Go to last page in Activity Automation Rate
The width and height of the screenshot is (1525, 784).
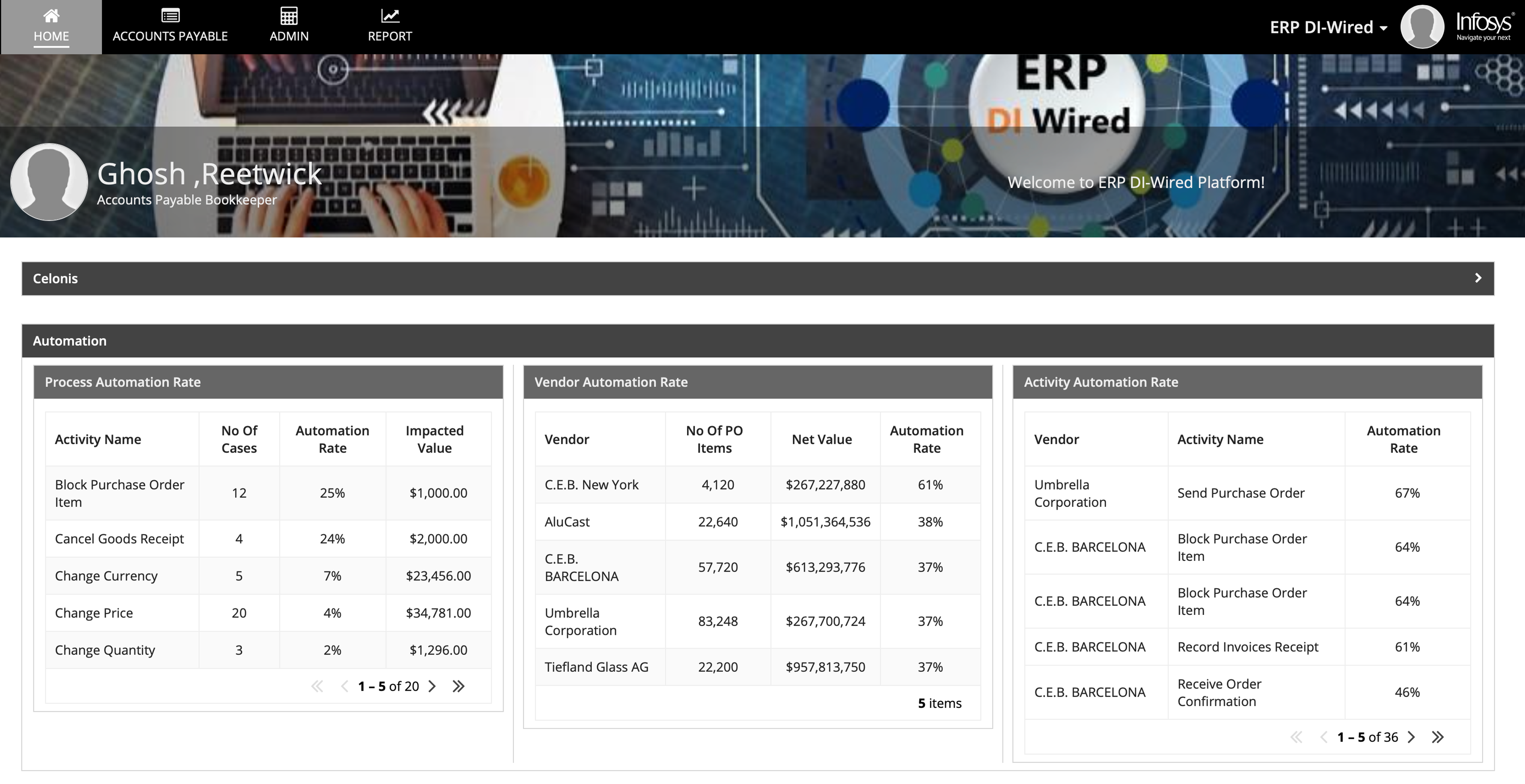click(x=1437, y=737)
